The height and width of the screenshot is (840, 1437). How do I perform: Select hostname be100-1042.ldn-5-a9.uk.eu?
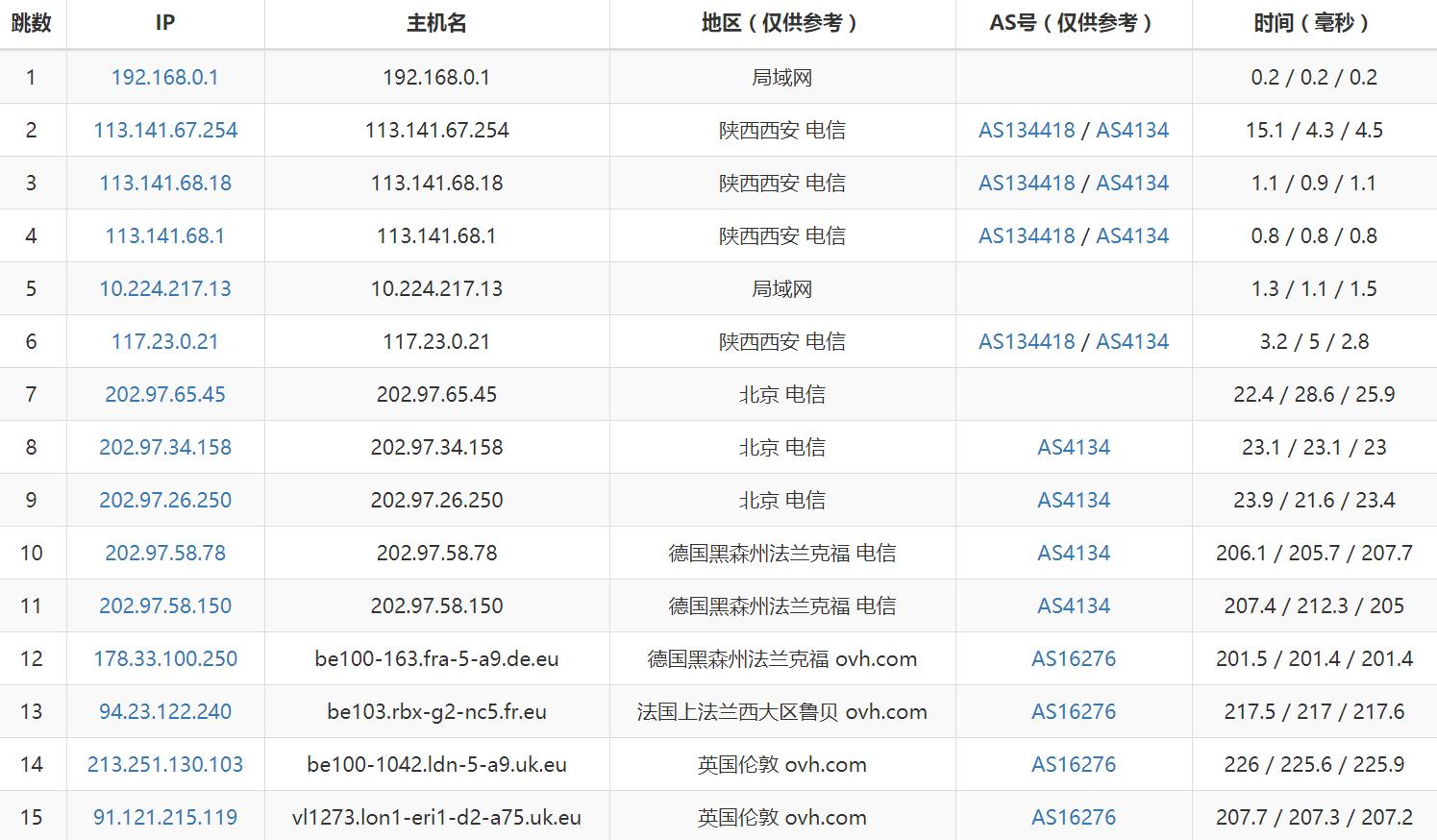pyautogui.click(x=436, y=764)
